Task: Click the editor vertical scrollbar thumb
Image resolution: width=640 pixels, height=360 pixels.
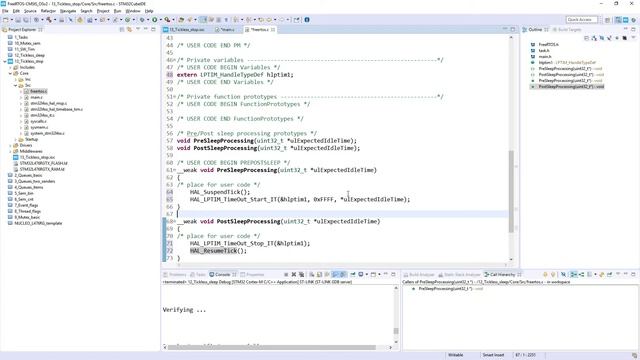Action: click(x=511, y=191)
